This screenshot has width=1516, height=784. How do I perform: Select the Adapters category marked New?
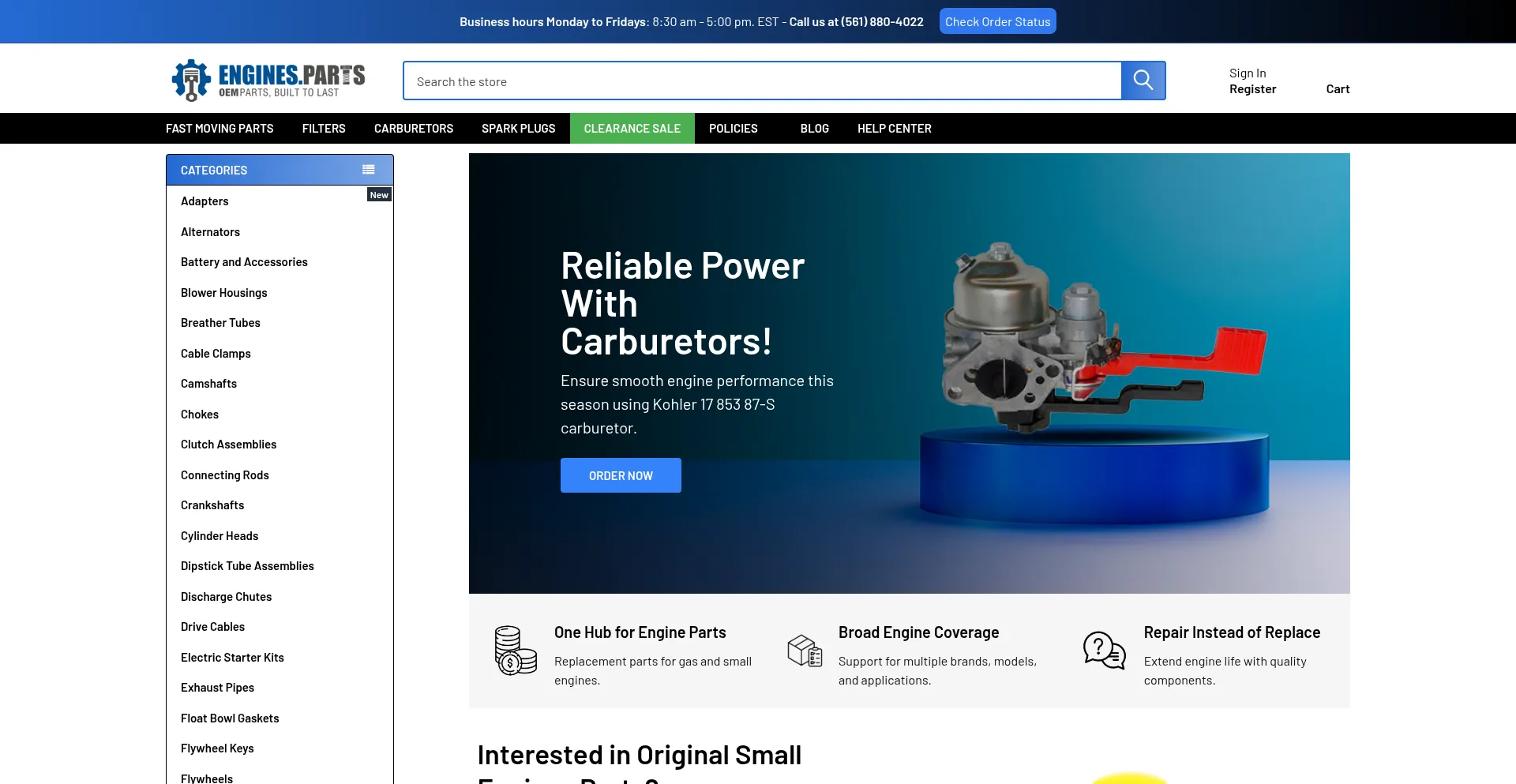204,201
